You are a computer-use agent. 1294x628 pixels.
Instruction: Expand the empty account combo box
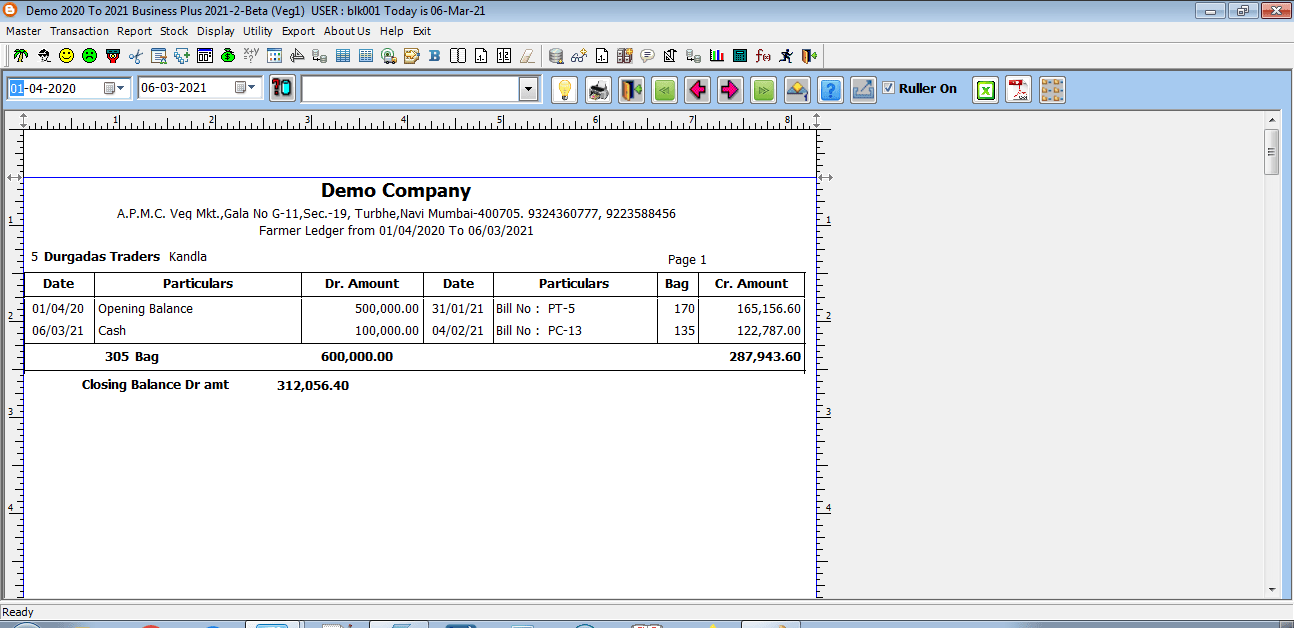529,90
